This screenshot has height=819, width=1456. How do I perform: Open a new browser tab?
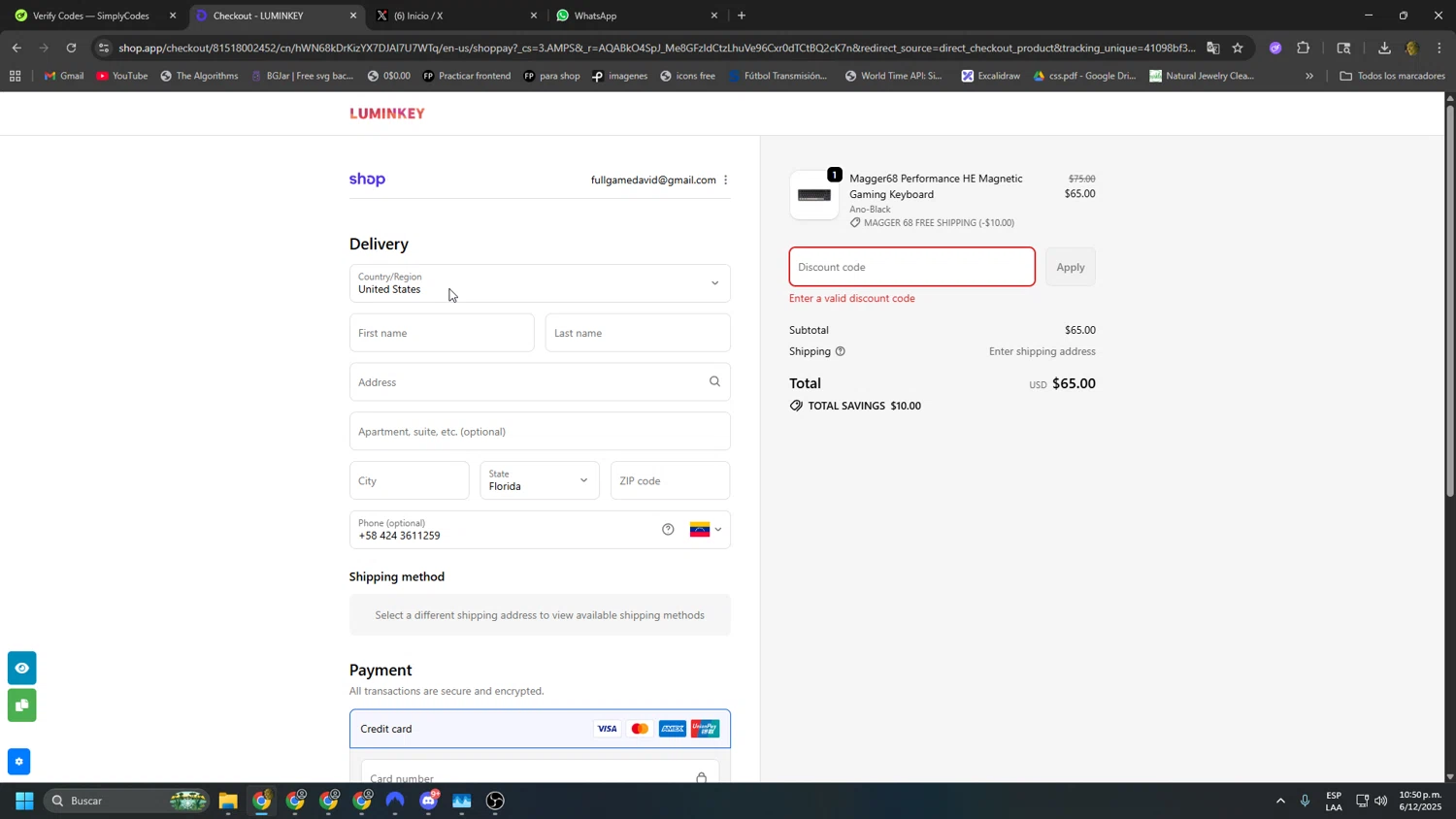click(742, 16)
